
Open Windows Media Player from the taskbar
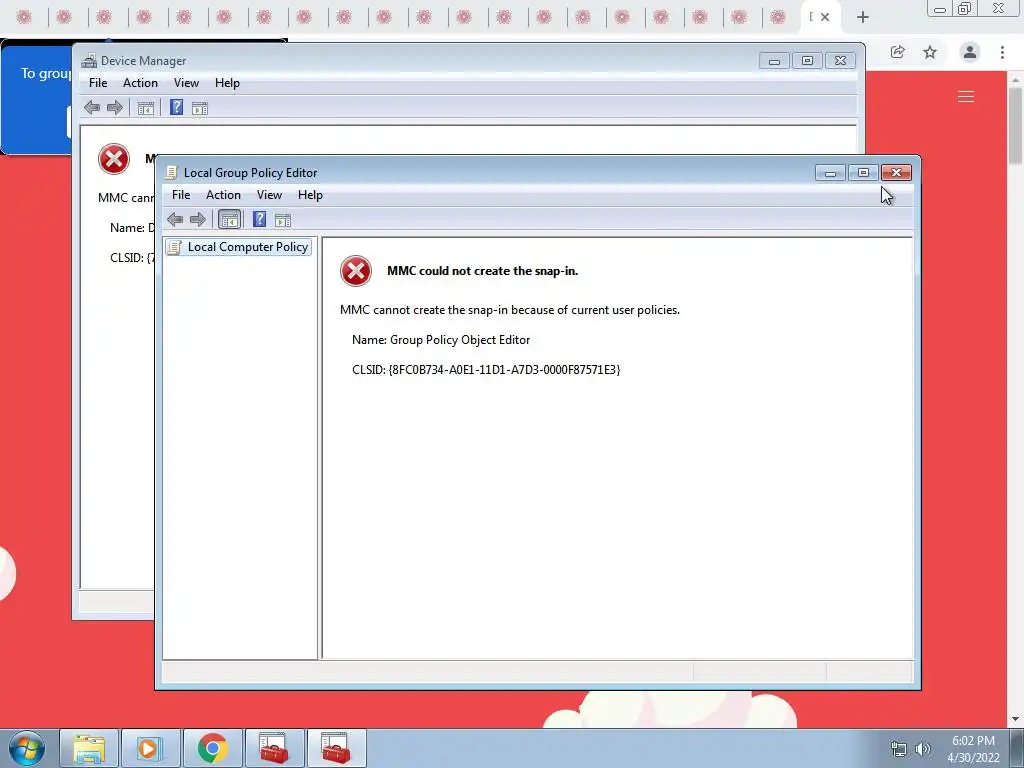(x=150, y=748)
